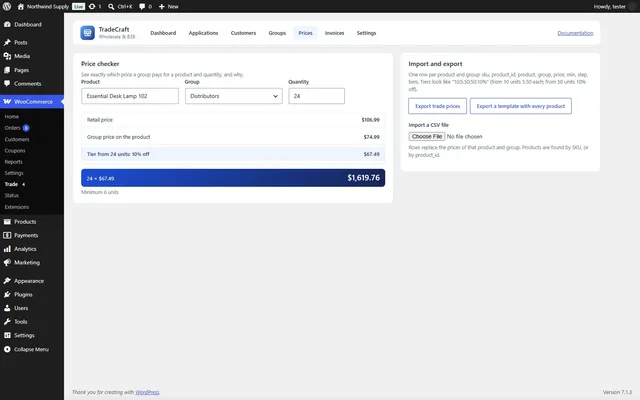Click the Comments icon in sidebar

click(x=7, y=84)
